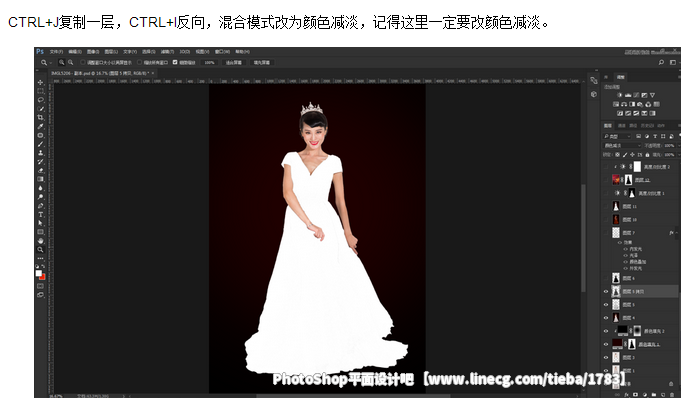The width and height of the screenshot is (681, 398).
Task: Click the Zoom In option icon
Action: [x=62, y=63]
